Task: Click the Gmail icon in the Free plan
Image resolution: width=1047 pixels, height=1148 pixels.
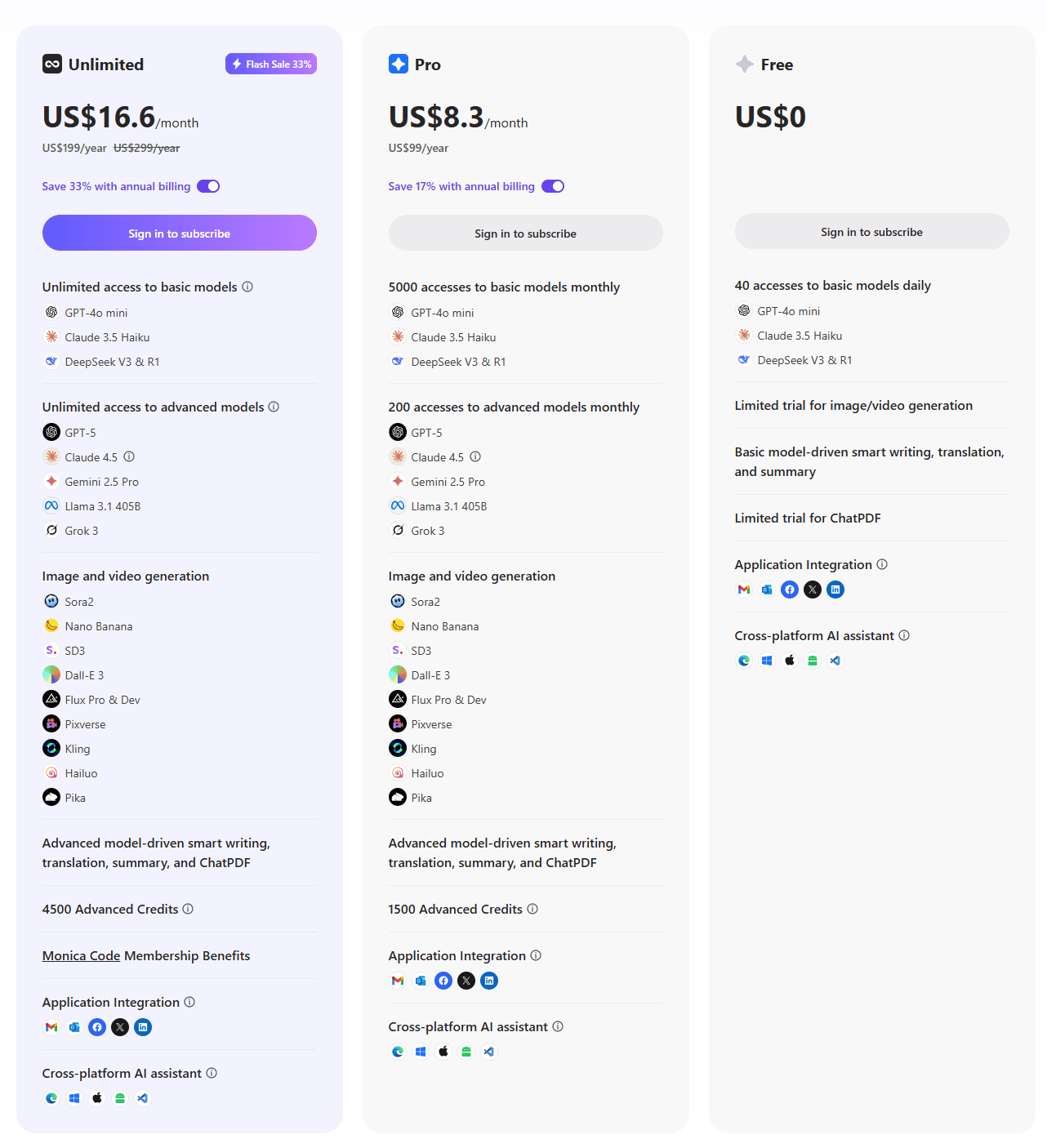Action: coord(744,590)
